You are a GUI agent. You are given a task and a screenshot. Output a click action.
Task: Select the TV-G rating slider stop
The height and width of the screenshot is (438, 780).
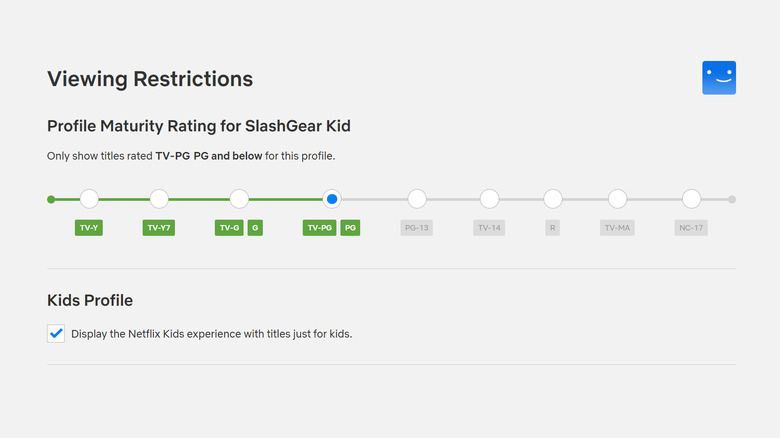239,199
